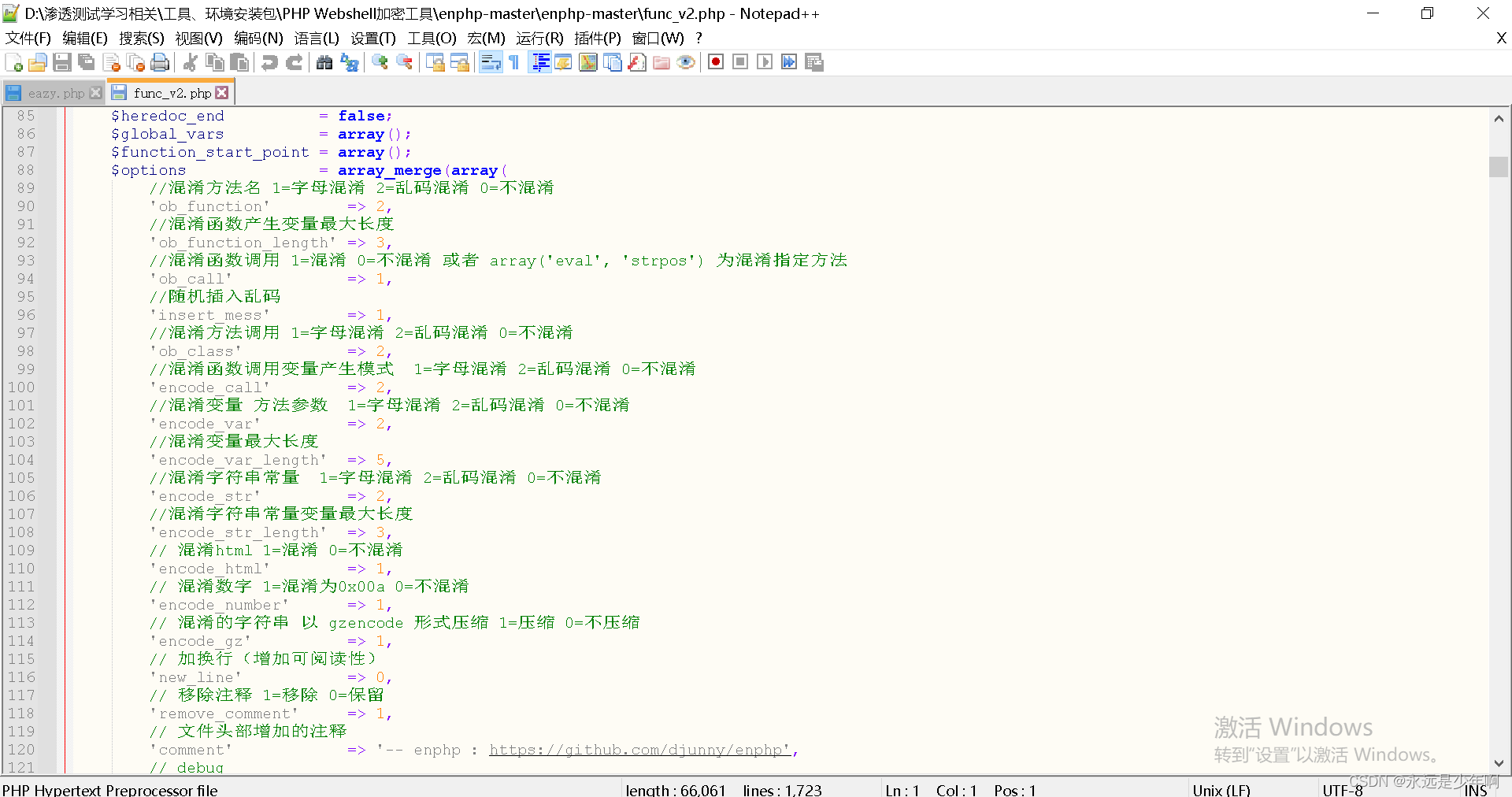Close the func_v2.php tab
Image resolution: width=1512 pixels, height=797 pixels.
click(x=222, y=93)
